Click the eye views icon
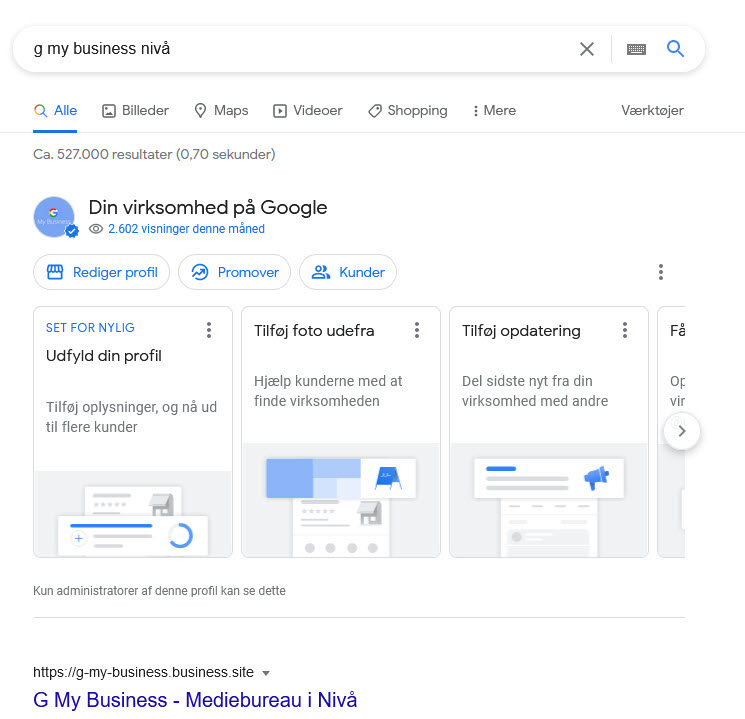The image size is (745, 719). pyautogui.click(x=96, y=229)
